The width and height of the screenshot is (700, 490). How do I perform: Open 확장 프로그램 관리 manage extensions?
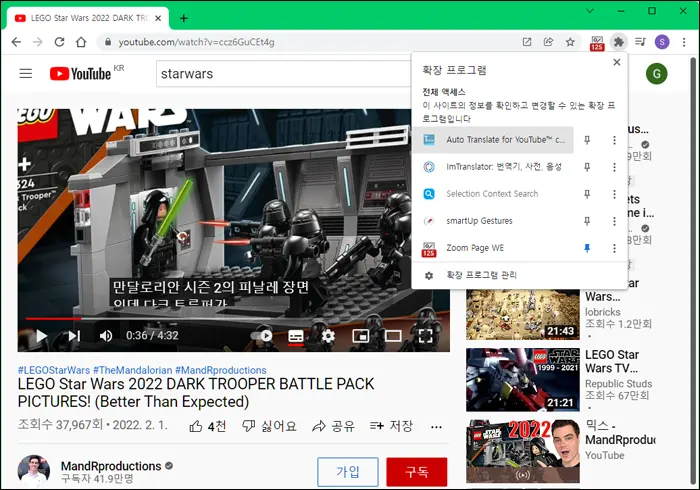tap(520, 275)
